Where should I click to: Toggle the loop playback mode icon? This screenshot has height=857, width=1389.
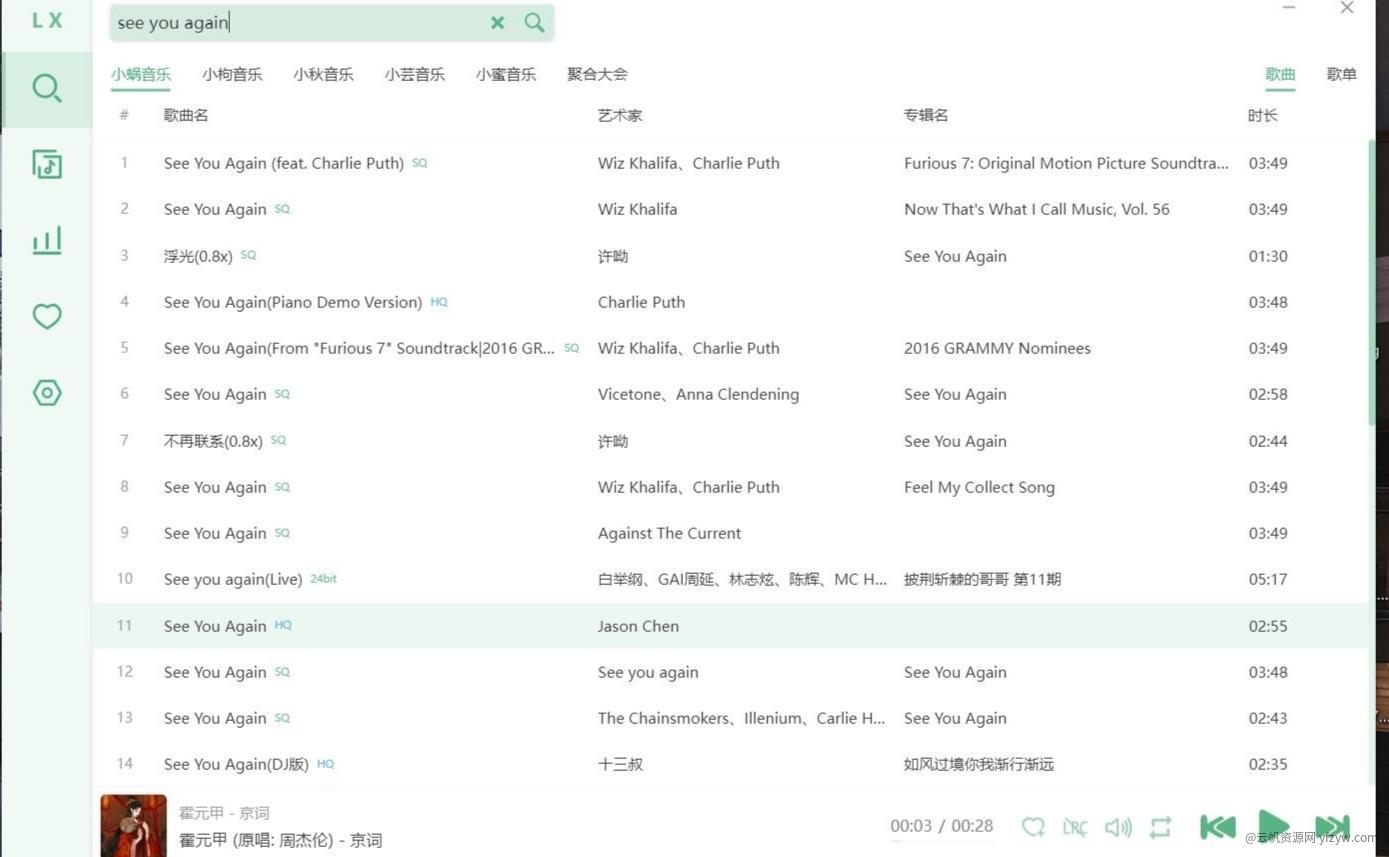[x=1160, y=827]
